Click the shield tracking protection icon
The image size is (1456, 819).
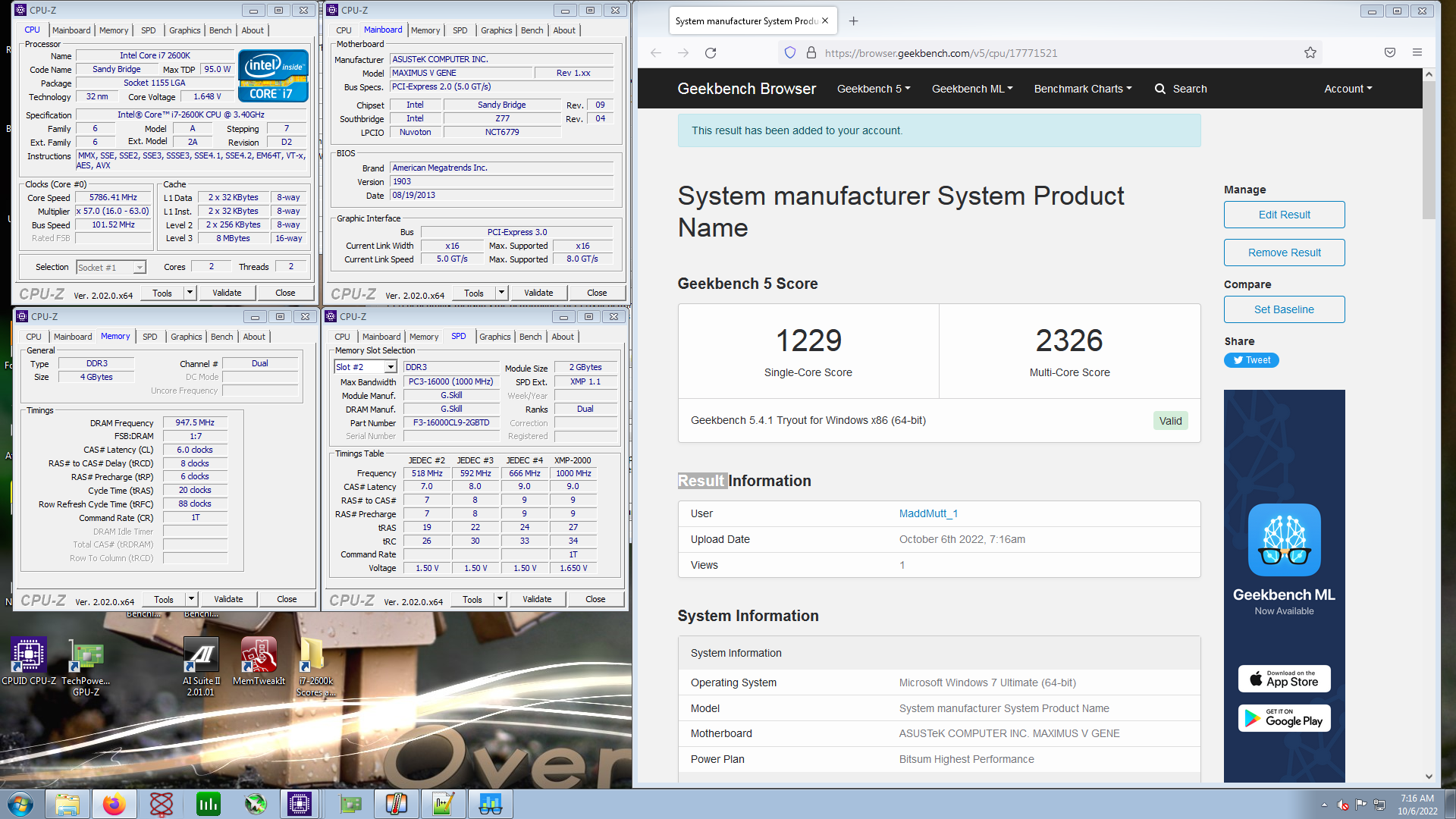[x=790, y=52]
